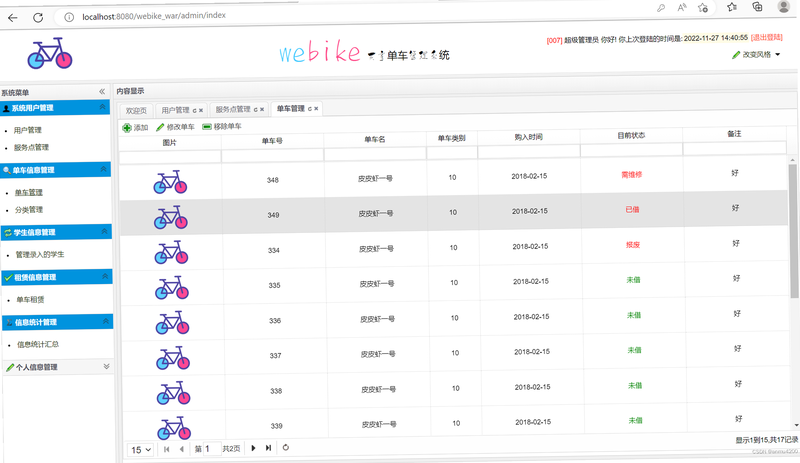Image resolution: width=800 pixels, height=463 pixels.
Task: Jump to the last table page
Action: pos(268,448)
